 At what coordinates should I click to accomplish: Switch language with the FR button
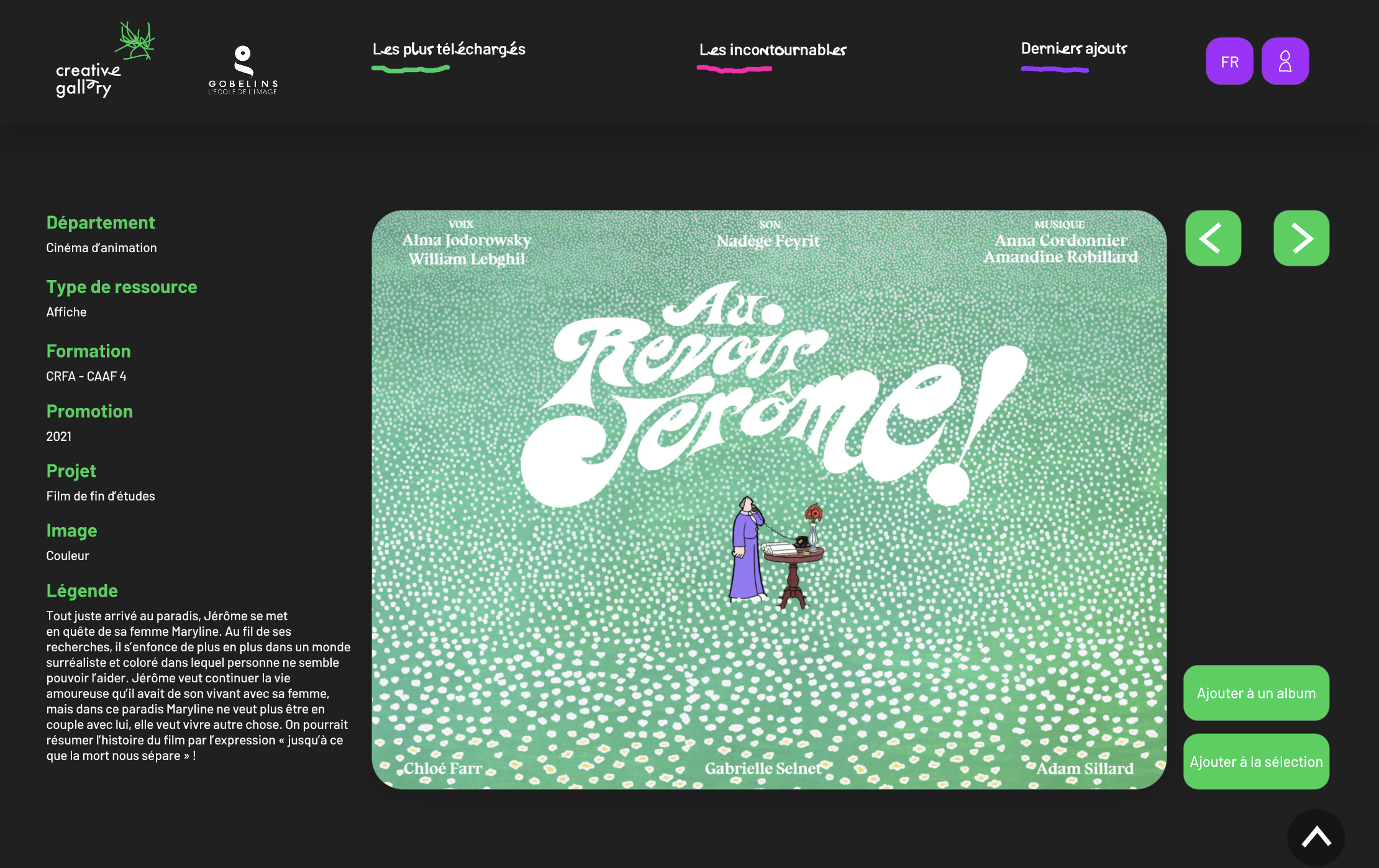click(x=1229, y=61)
